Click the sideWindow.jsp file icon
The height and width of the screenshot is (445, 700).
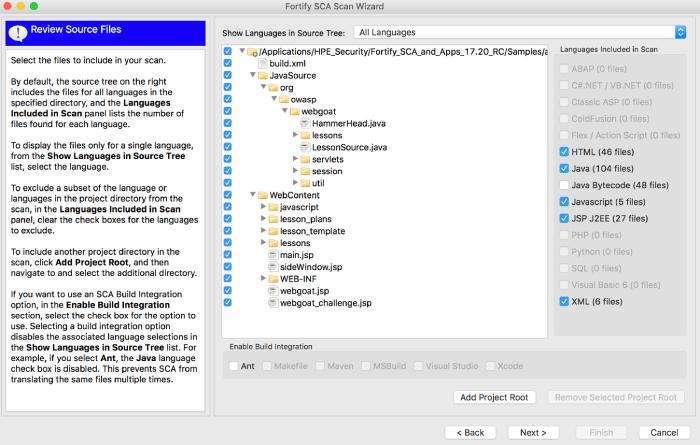pyautogui.click(x=273, y=267)
